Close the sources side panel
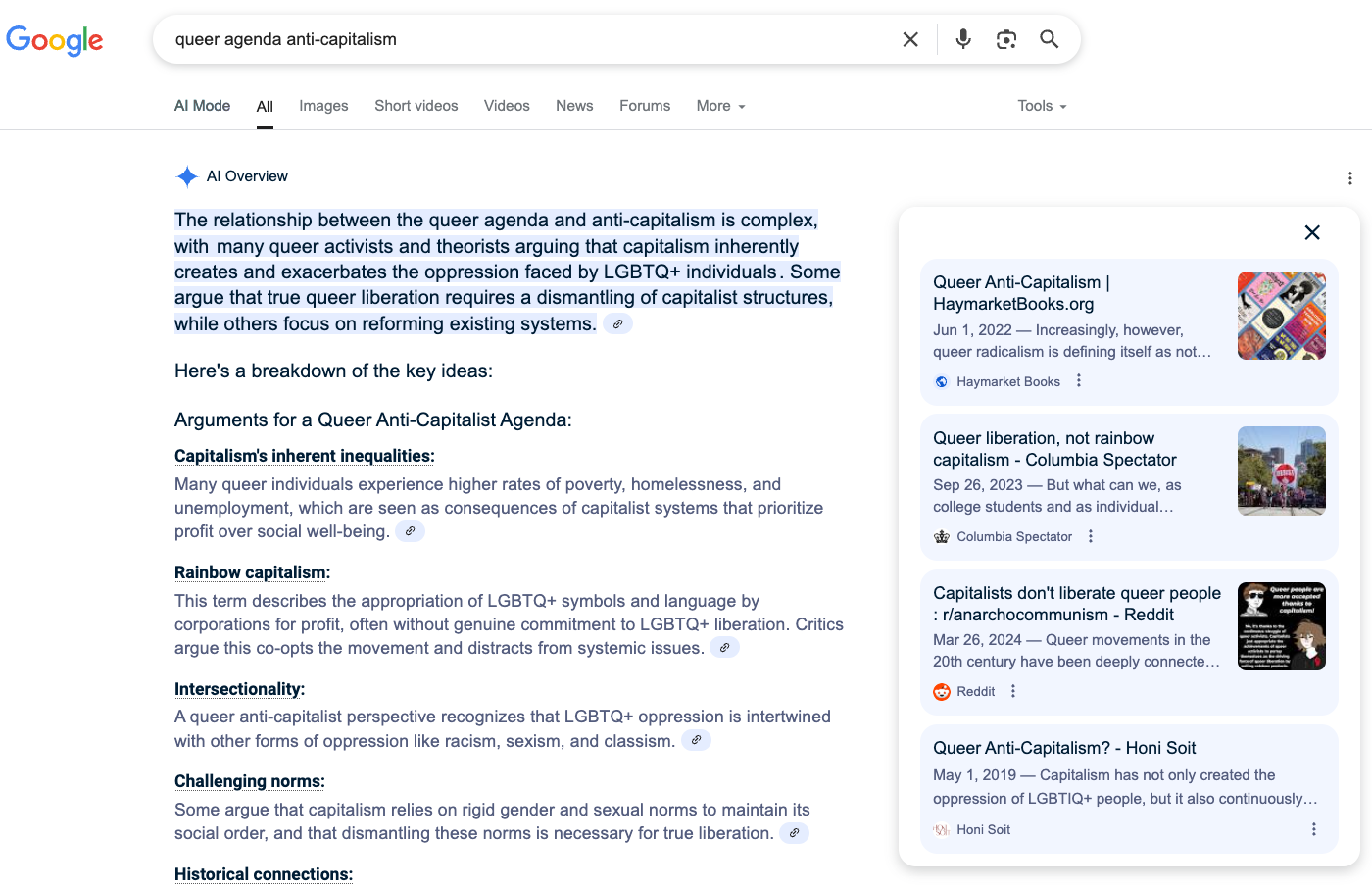The height and width of the screenshot is (890, 1372). pos(1312,232)
